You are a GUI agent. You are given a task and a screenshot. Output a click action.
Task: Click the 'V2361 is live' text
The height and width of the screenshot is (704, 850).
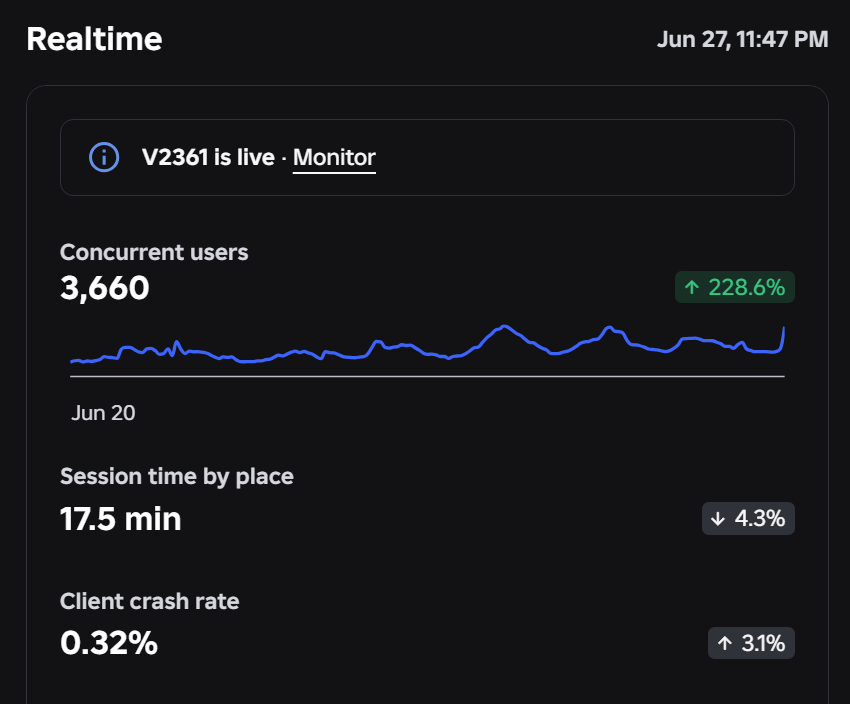208,157
